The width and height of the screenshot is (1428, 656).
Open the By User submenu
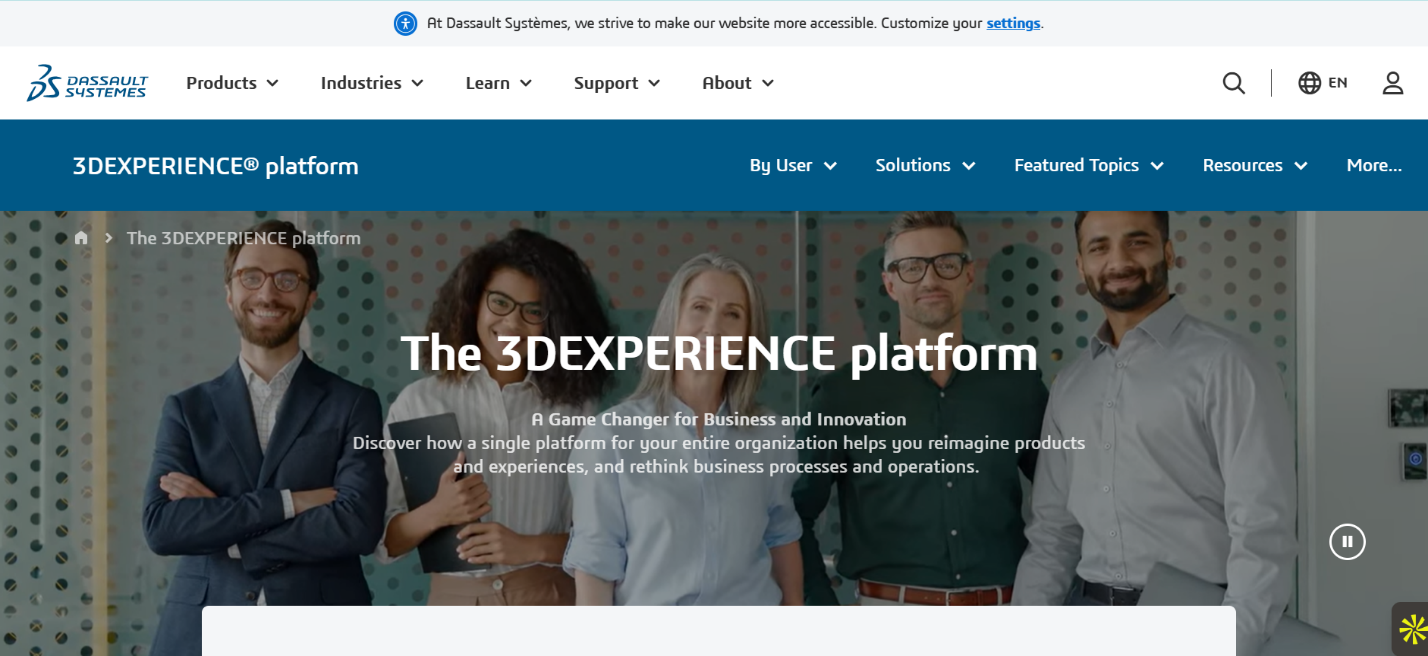pyautogui.click(x=793, y=165)
